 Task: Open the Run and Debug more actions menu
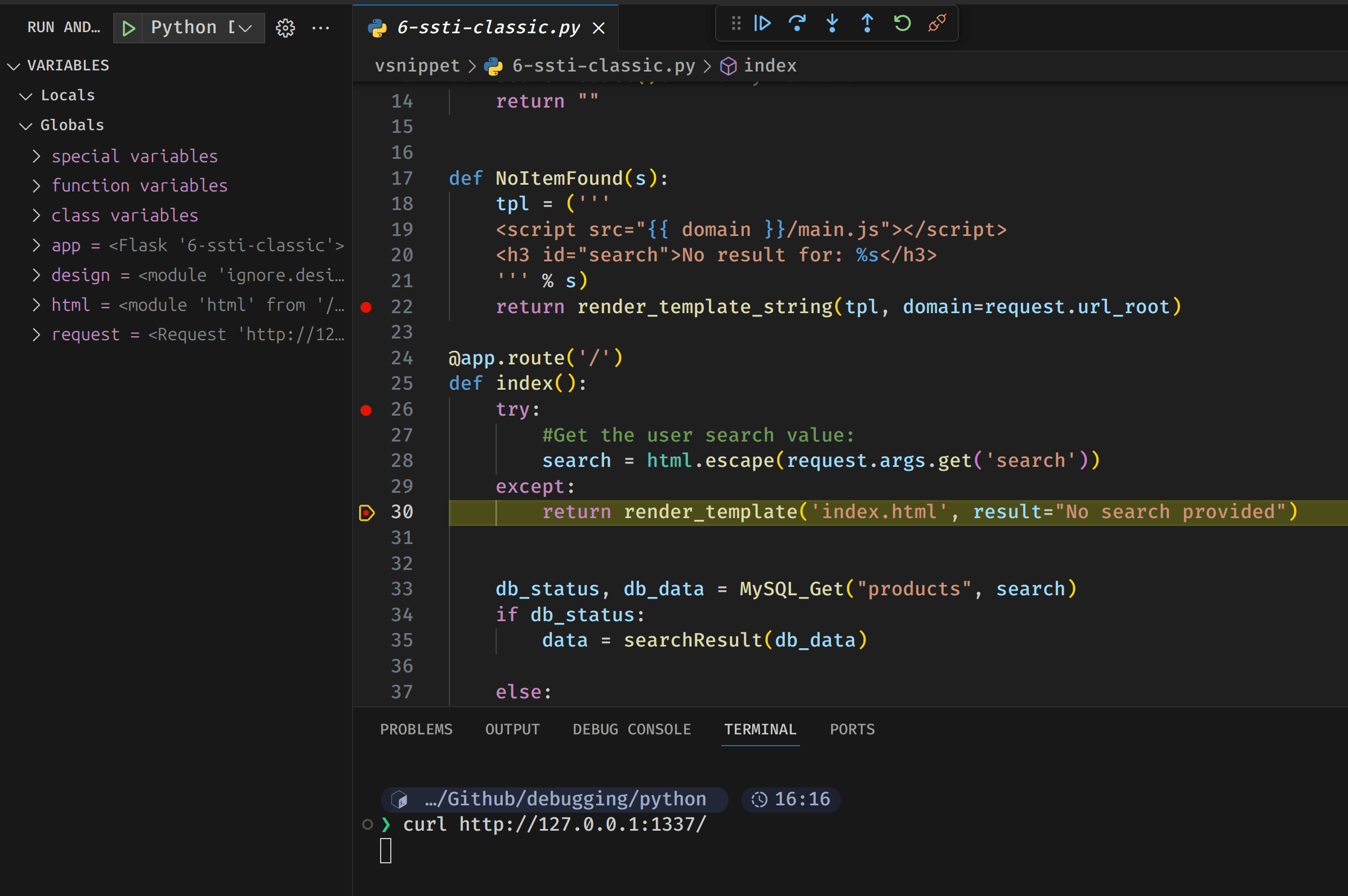coord(321,28)
